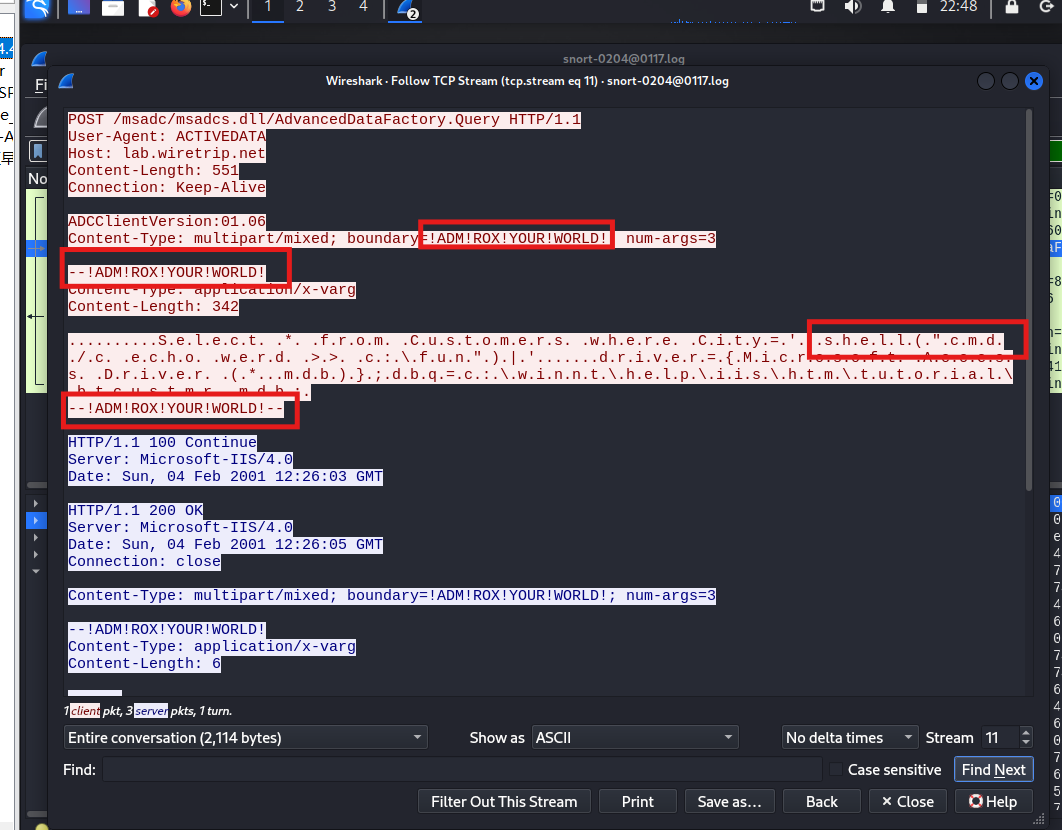The image size is (1062, 830).
Task: Open the Kali applications menu icon
Action: (x=37, y=9)
